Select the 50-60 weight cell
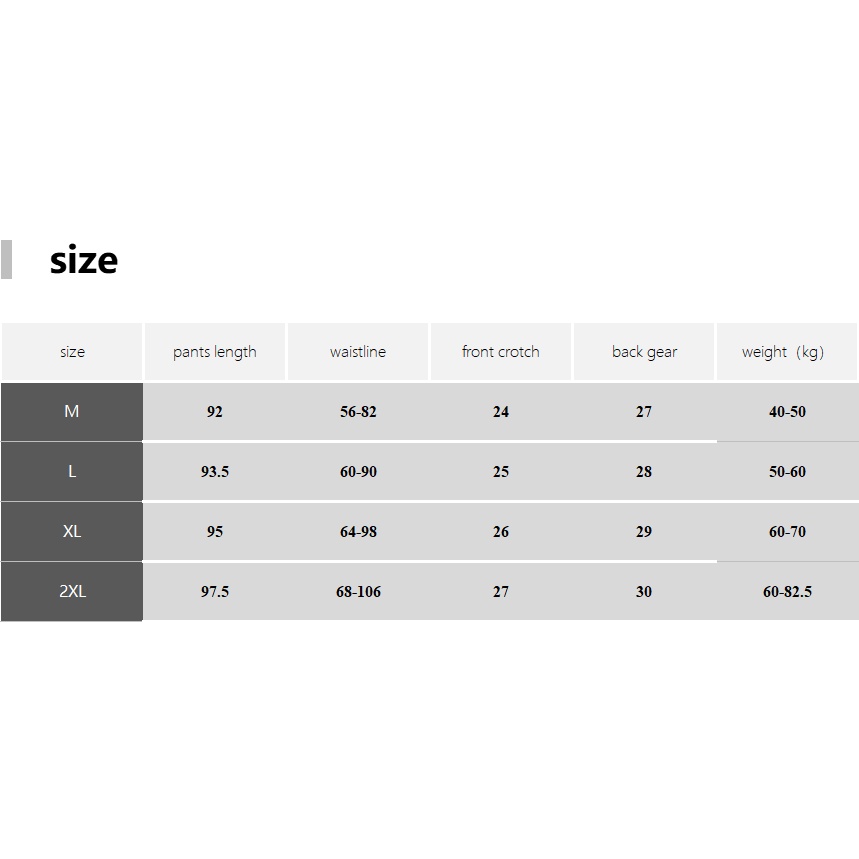Image resolution: width=859 pixels, height=859 pixels. click(x=787, y=472)
